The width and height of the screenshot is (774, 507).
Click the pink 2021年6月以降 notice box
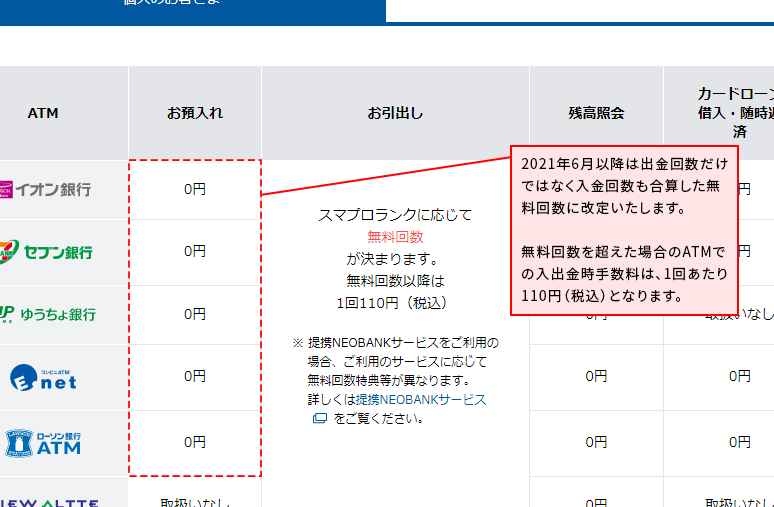(x=624, y=230)
